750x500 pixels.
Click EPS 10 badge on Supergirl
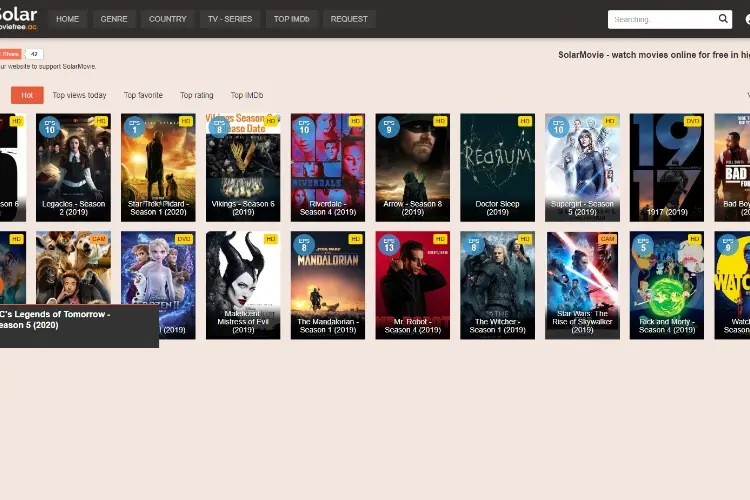(x=559, y=127)
